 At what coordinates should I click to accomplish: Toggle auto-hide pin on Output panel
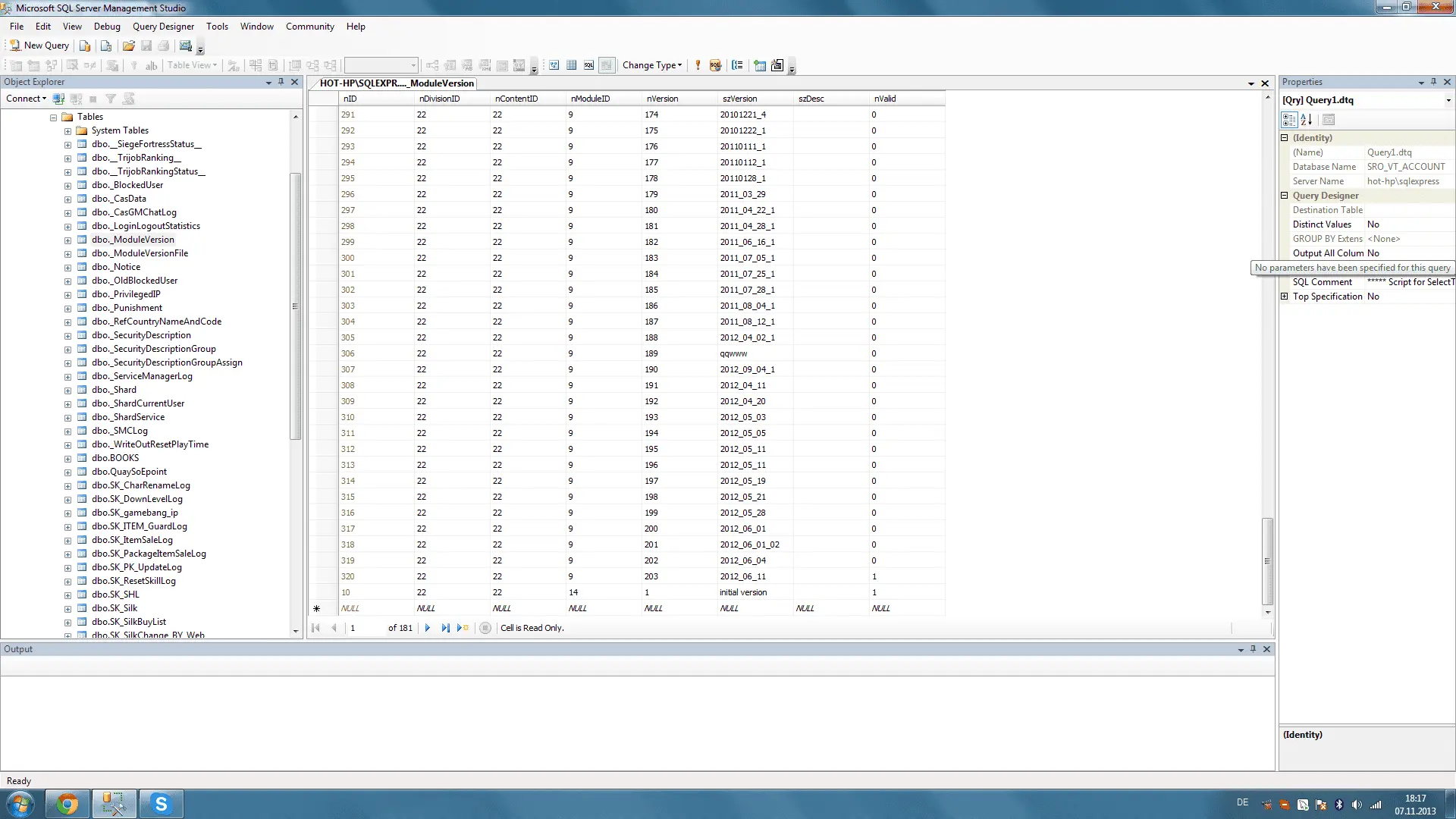(1253, 649)
